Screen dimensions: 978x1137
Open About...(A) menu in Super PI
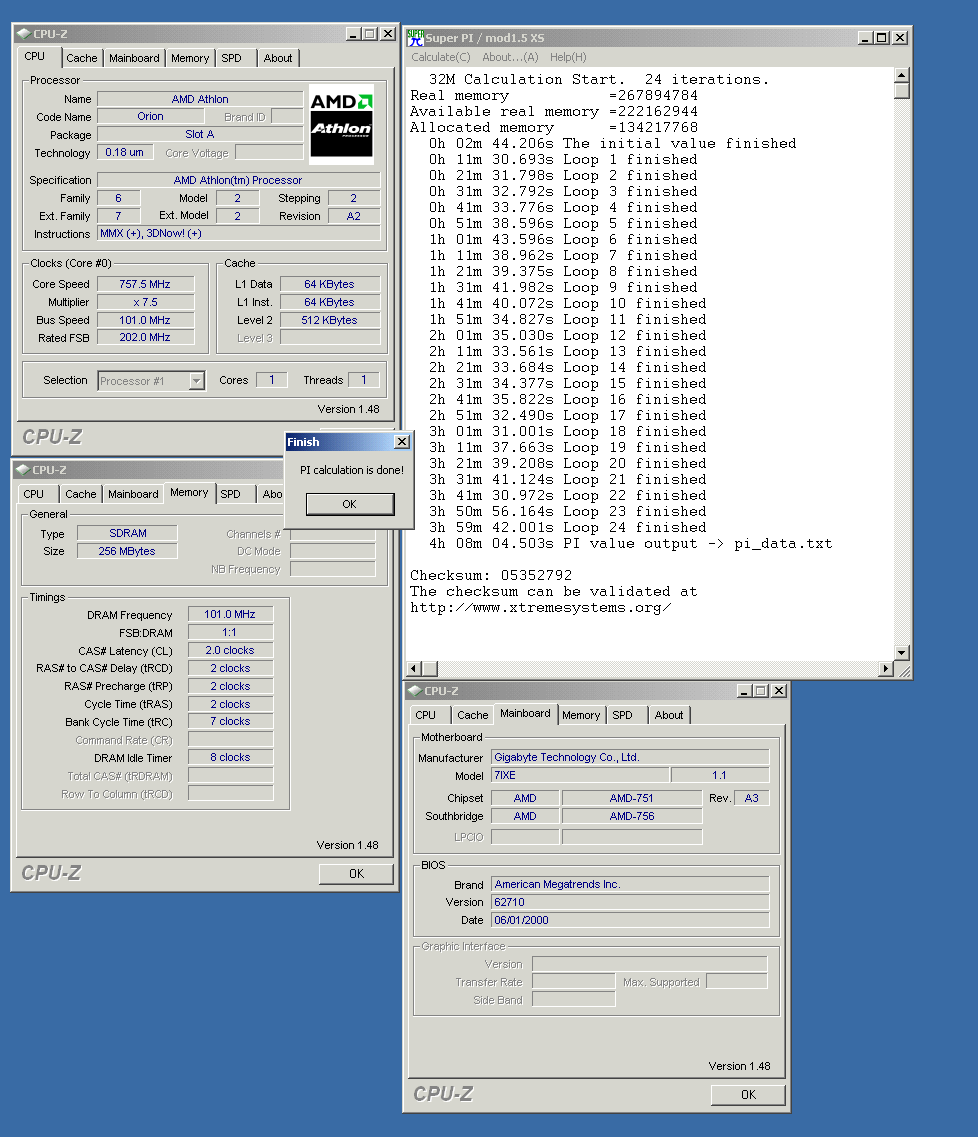tap(510, 57)
